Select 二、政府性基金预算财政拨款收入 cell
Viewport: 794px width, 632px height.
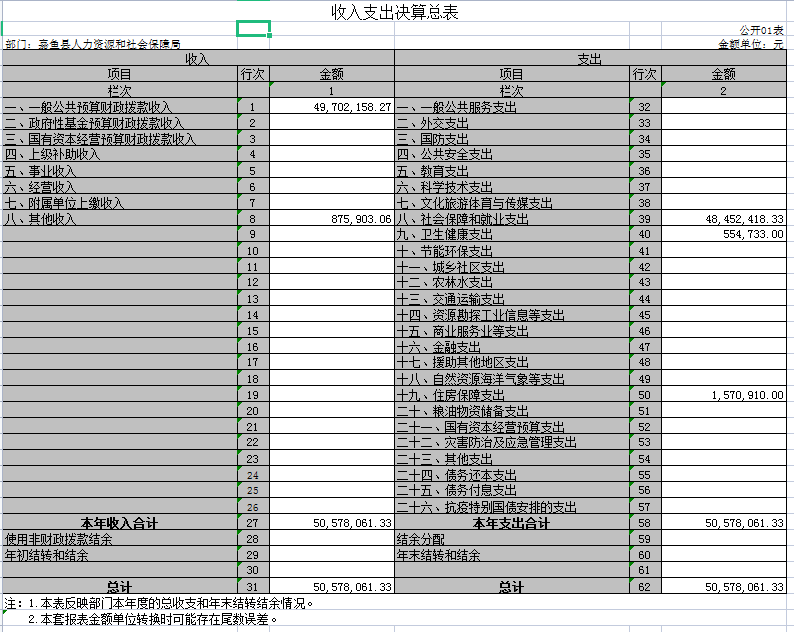point(120,123)
